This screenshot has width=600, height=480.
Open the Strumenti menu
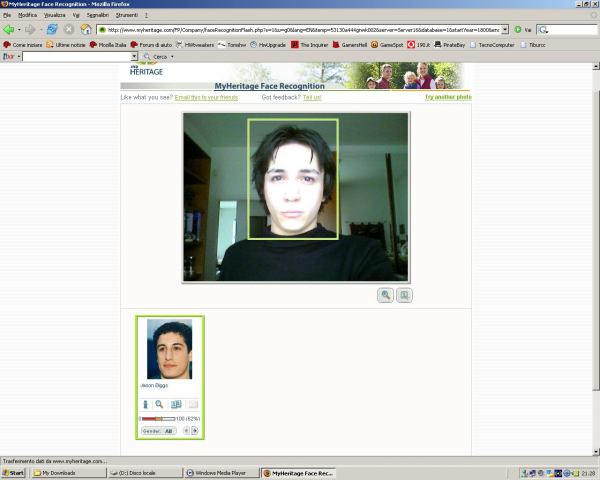(x=127, y=15)
